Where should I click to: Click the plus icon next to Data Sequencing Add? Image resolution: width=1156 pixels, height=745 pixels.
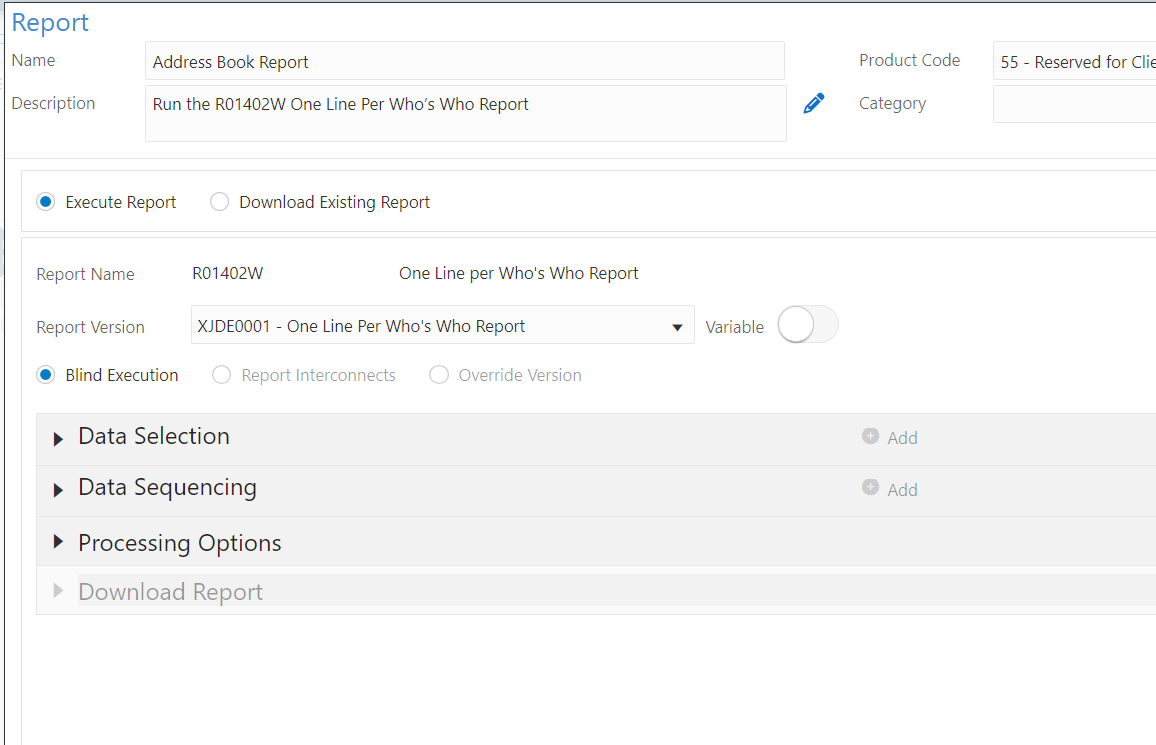870,488
